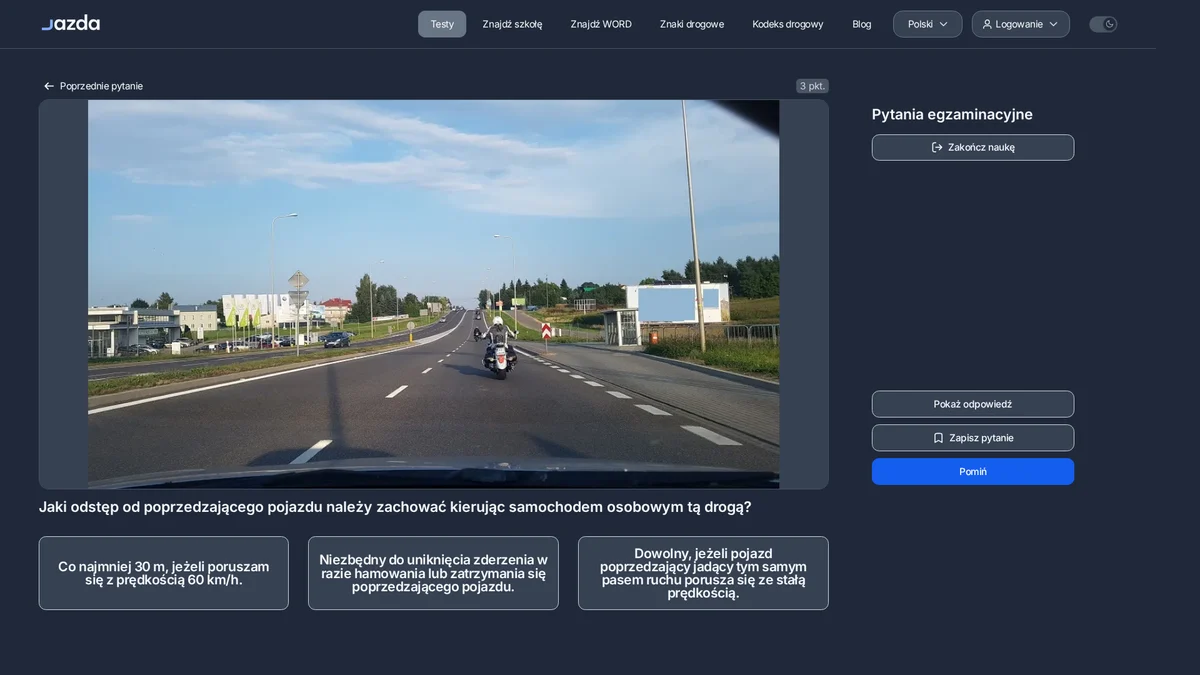Screen dimensions: 1200x675
Task: Open the Testy tab
Action: (x=442, y=24)
